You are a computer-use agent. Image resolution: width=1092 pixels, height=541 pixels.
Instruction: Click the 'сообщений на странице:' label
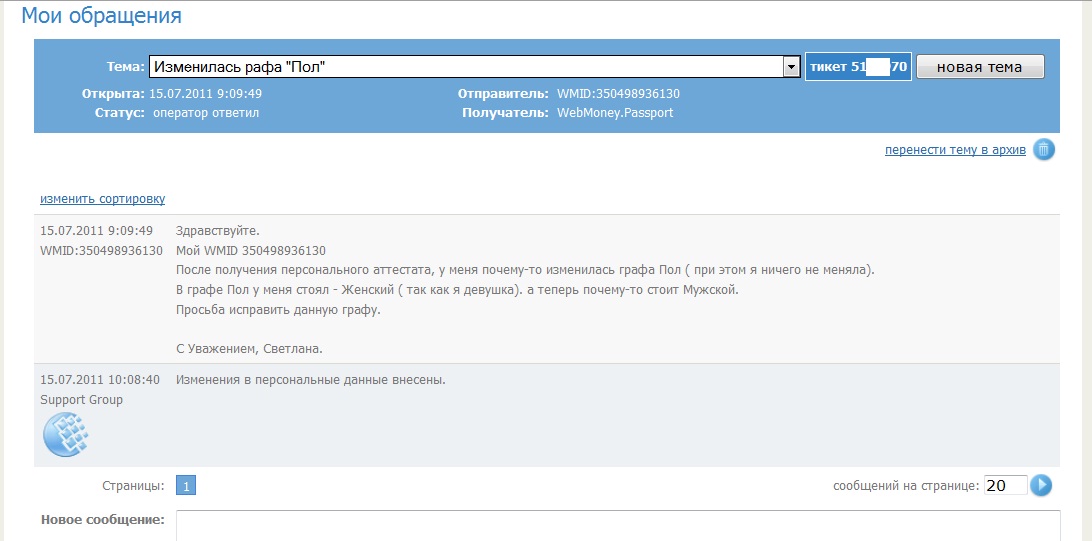[905, 486]
